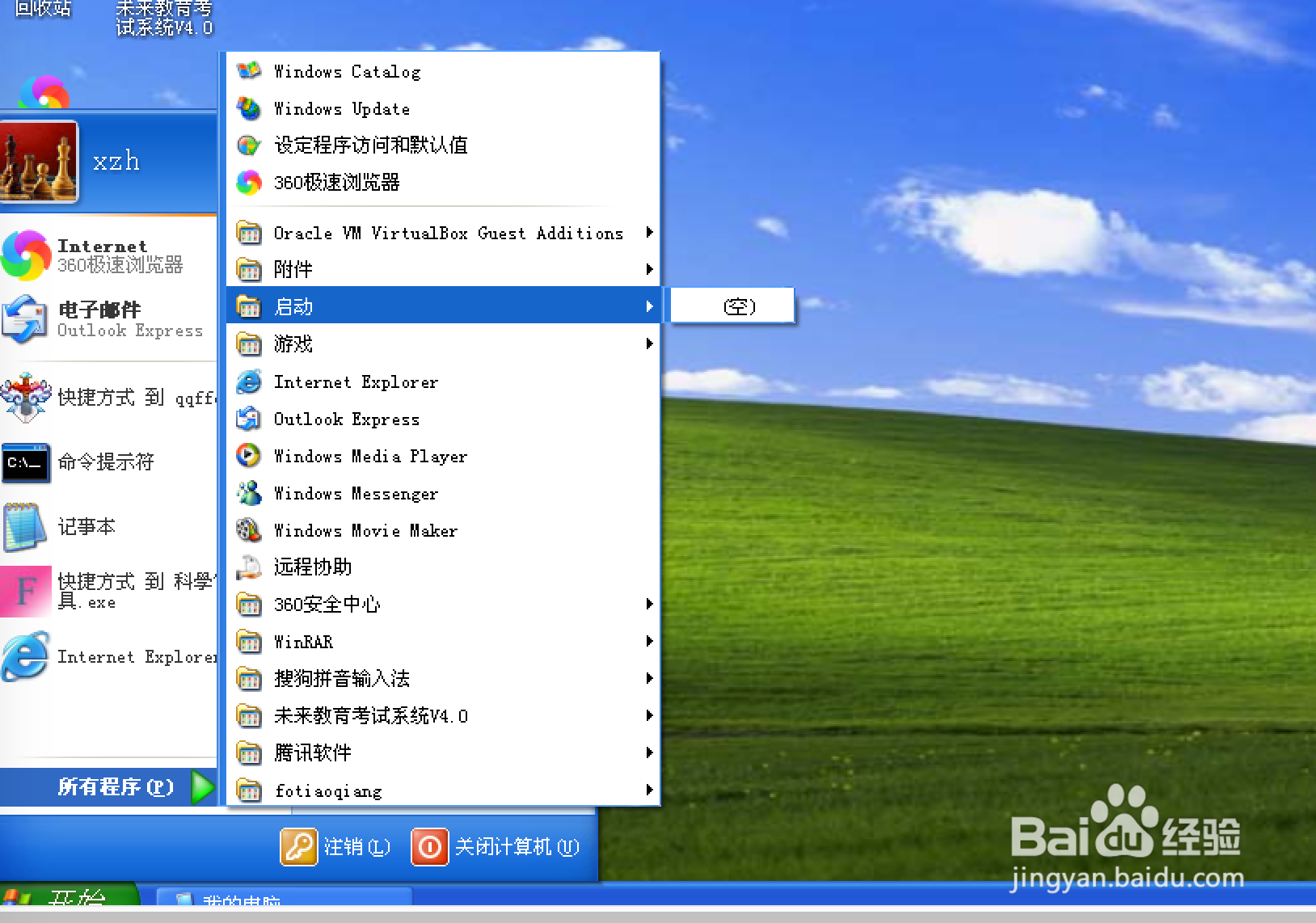Expand the 腾讯软件 submenu arrow
The height and width of the screenshot is (923, 1316).
649,753
